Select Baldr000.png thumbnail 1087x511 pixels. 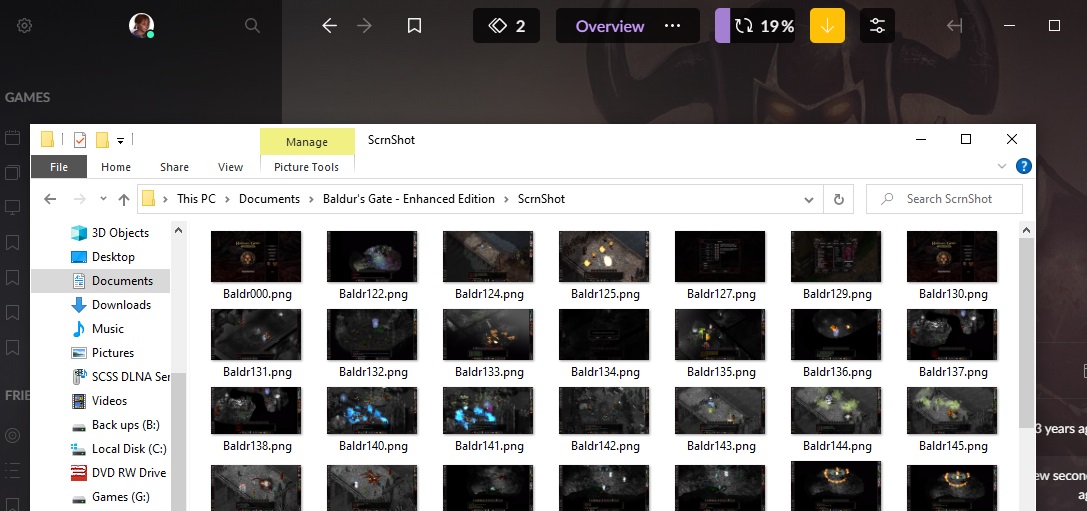tap(256, 257)
